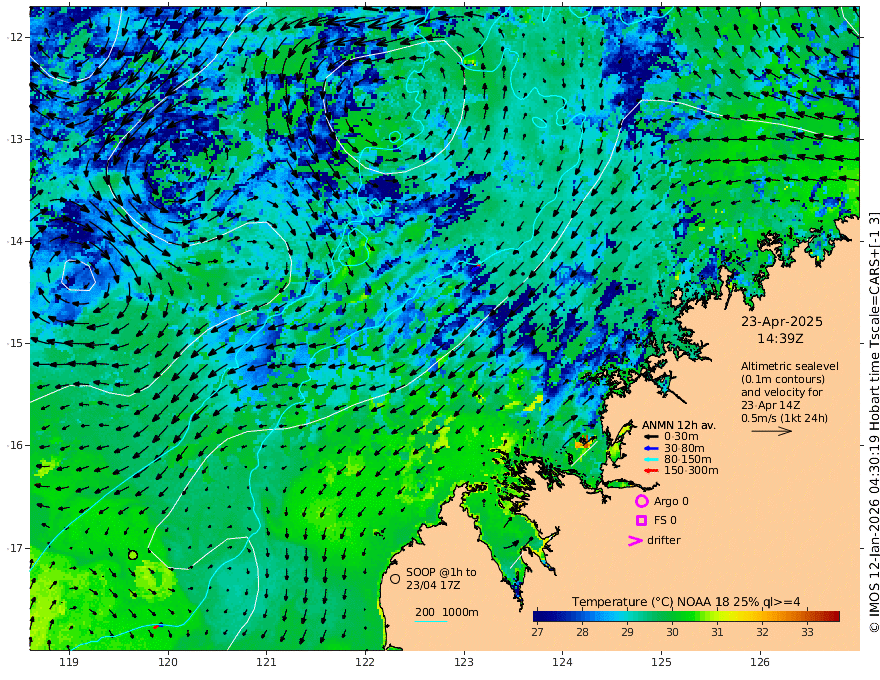Click the dark blue 27°C colorbar end
The height and width of the screenshot is (680, 880).
point(538,616)
